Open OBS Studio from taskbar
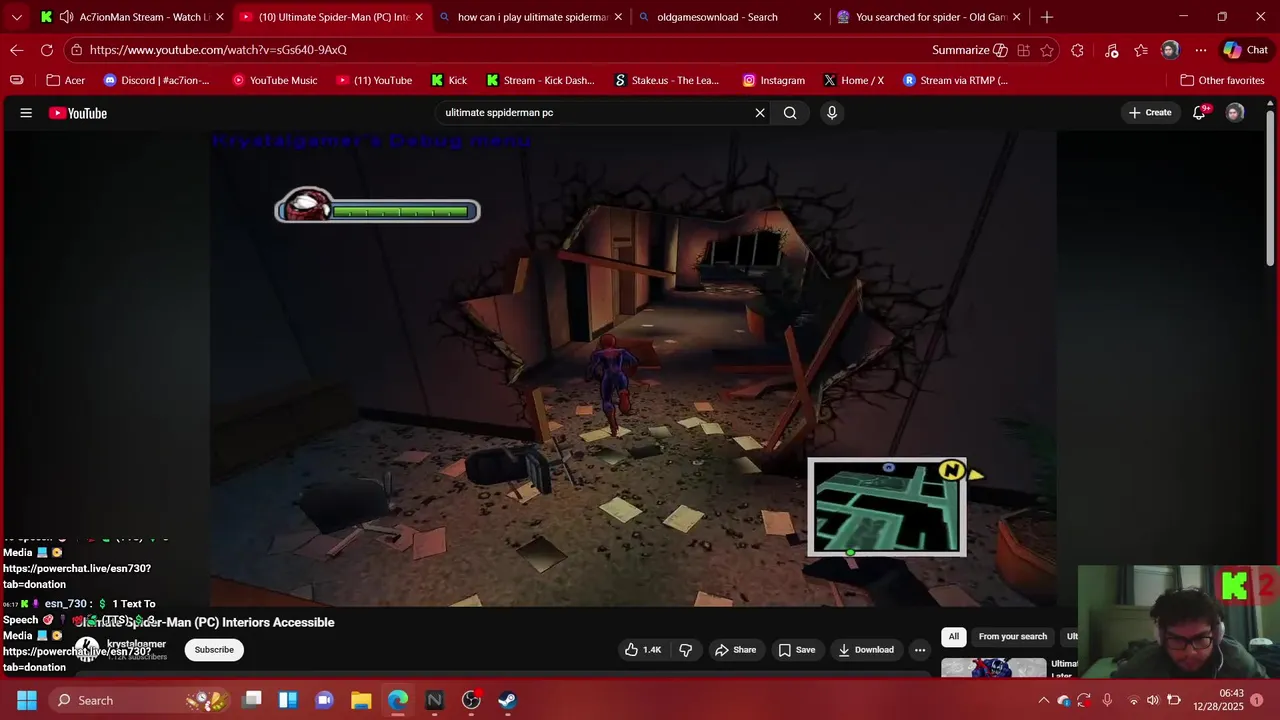This screenshot has width=1280, height=720. tap(471, 700)
